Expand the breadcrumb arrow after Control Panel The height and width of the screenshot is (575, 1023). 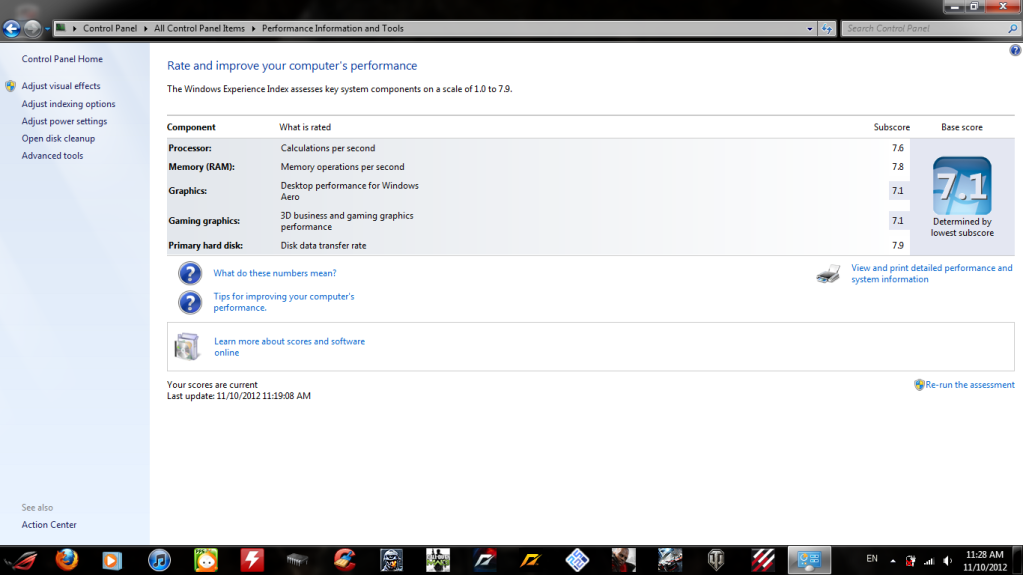146,29
